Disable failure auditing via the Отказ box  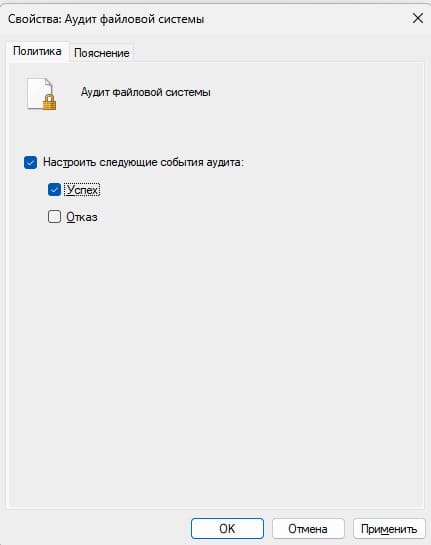coord(54,217)
